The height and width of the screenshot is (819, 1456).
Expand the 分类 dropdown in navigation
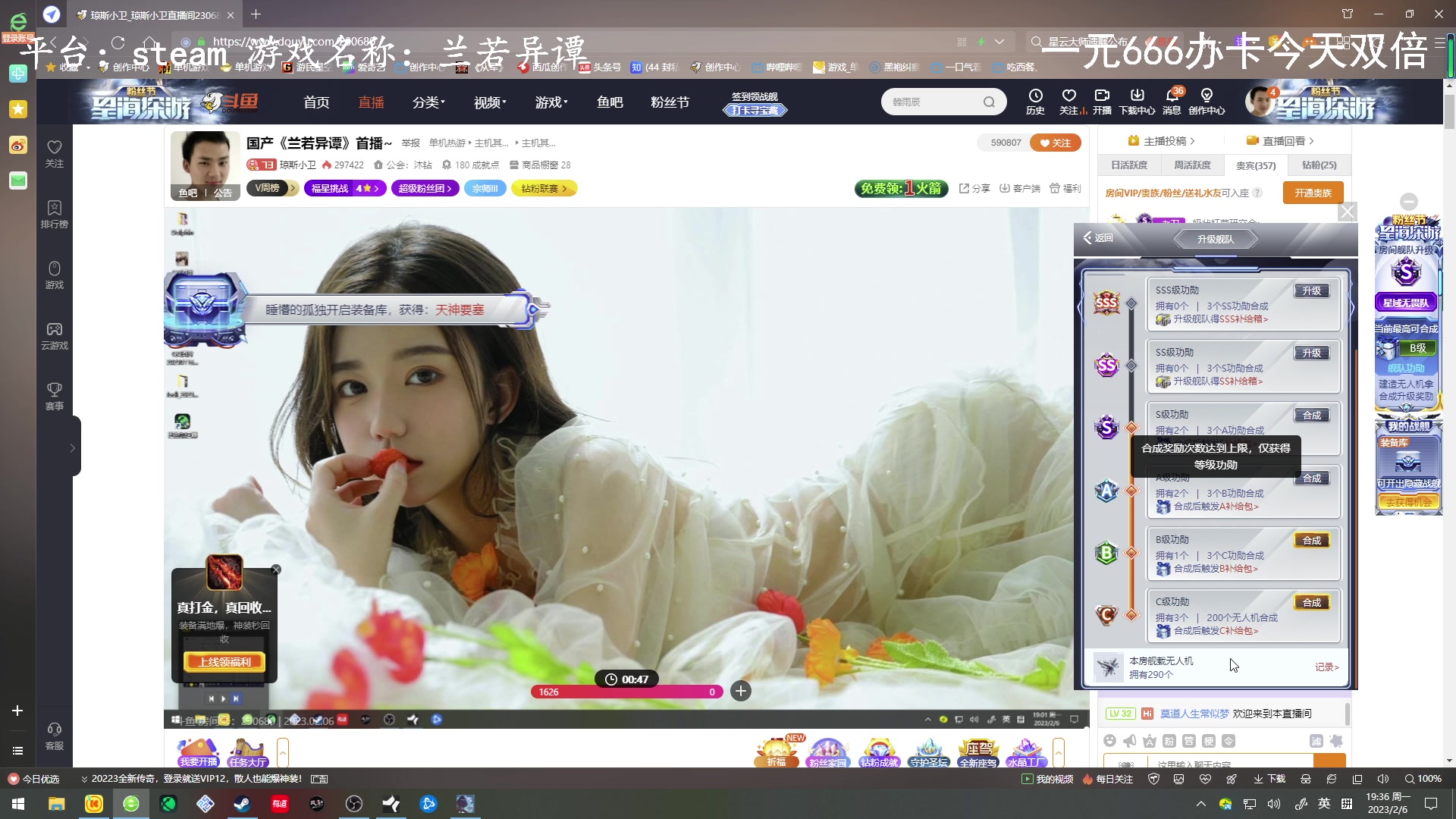tap(428, 102)
